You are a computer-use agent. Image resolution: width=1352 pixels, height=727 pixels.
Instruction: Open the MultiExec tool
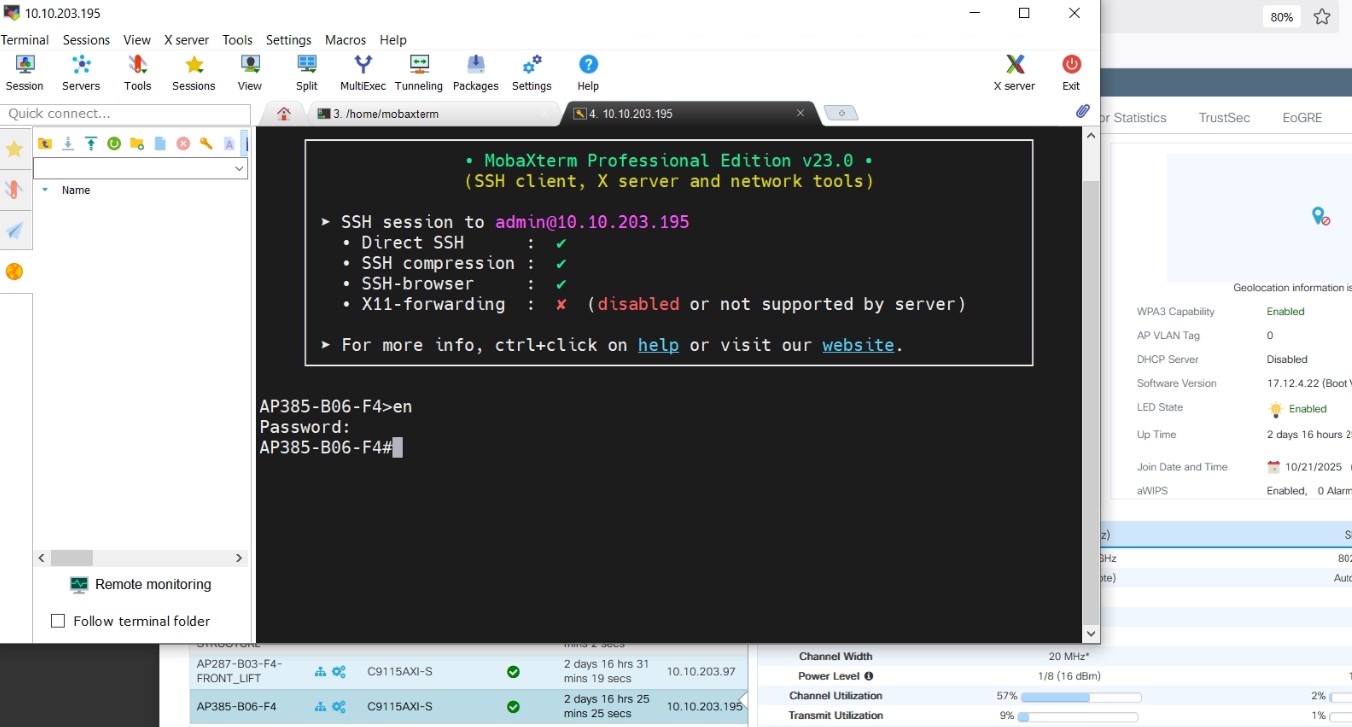[x=362, y=73]
